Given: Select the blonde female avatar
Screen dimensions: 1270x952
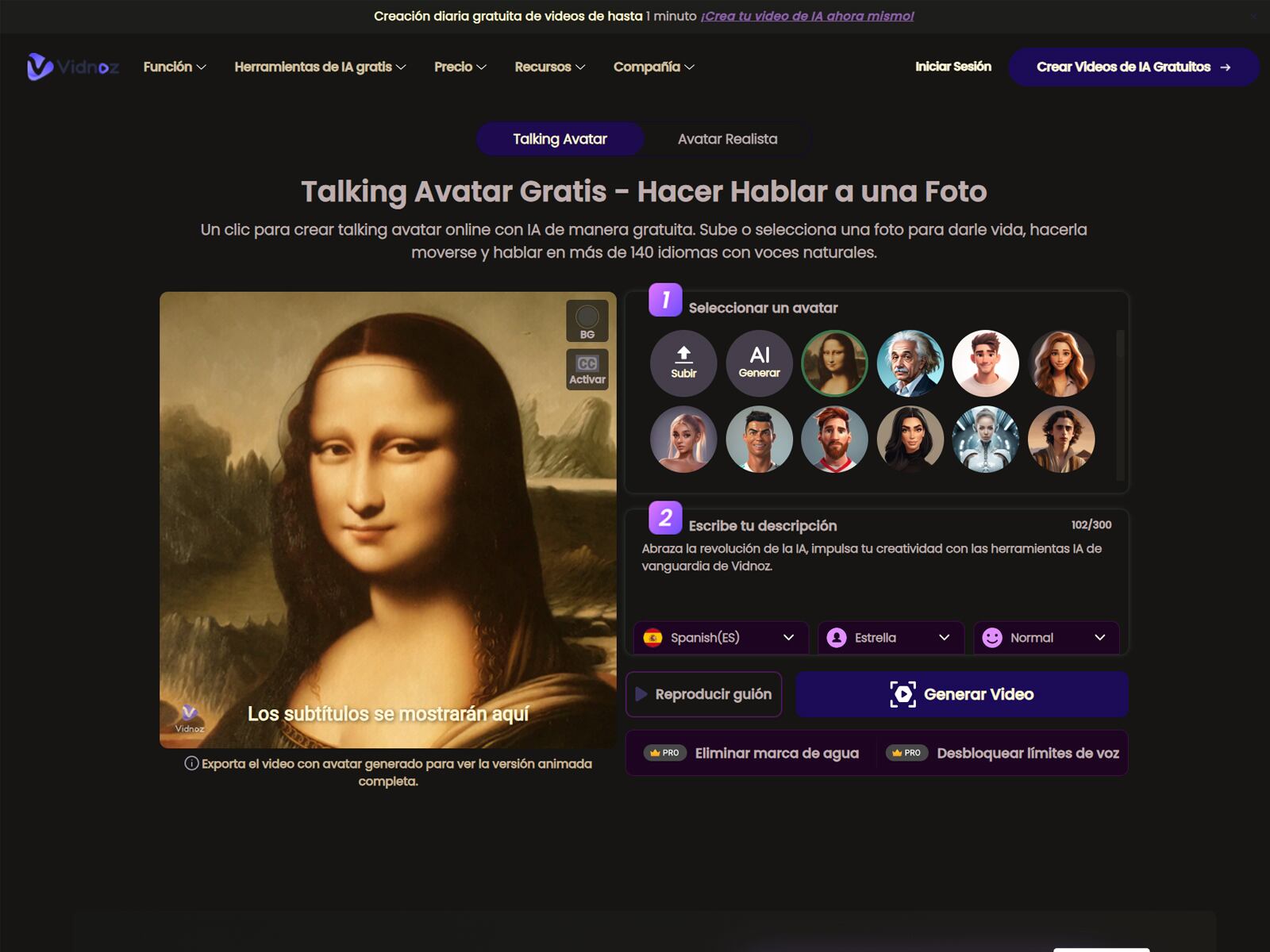Looking at the screenshot, I should (x=683, y=440).
